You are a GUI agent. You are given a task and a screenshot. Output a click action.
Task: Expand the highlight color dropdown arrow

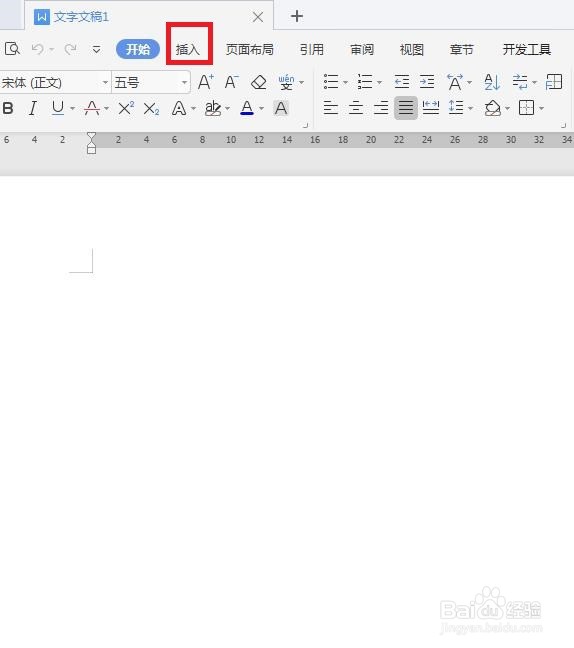click(x=227, y=109)
